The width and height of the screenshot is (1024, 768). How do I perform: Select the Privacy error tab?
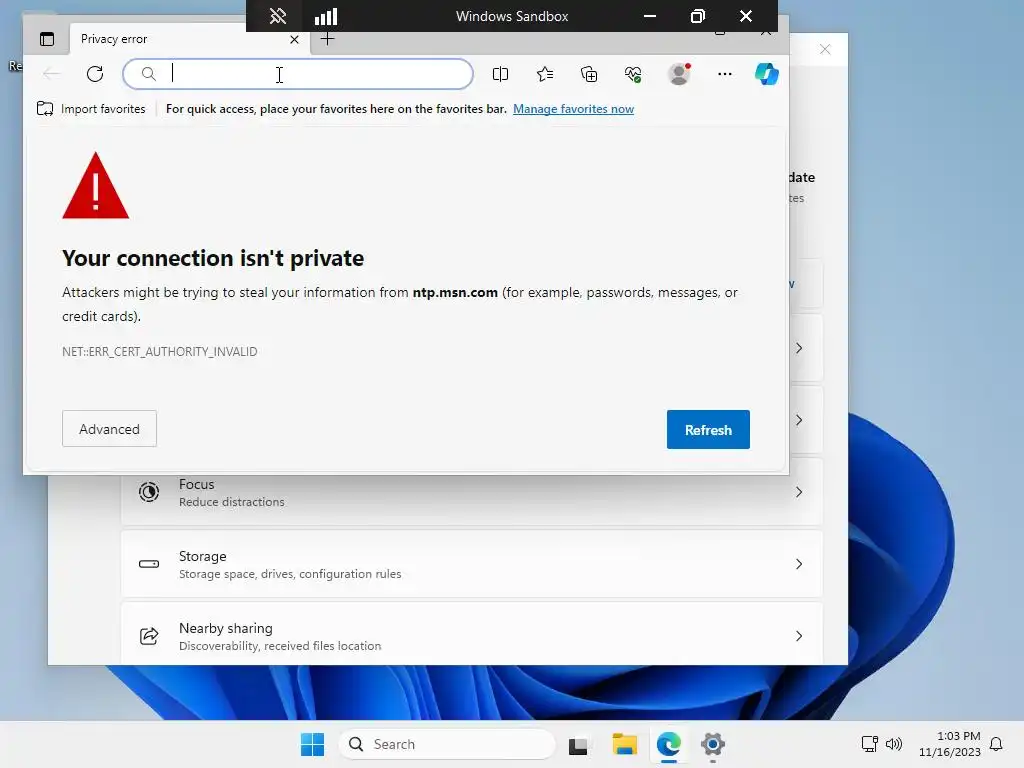pyautogui.click(x=188, y=39)
